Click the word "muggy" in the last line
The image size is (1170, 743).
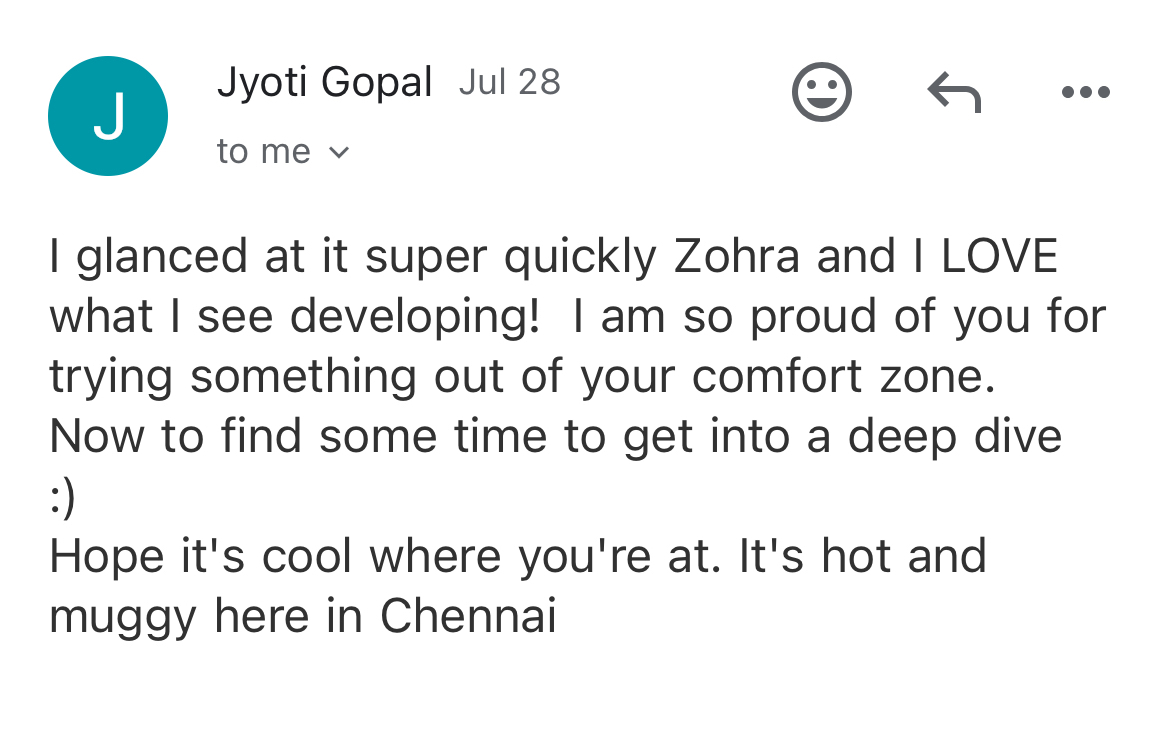(x=123, y=617)
